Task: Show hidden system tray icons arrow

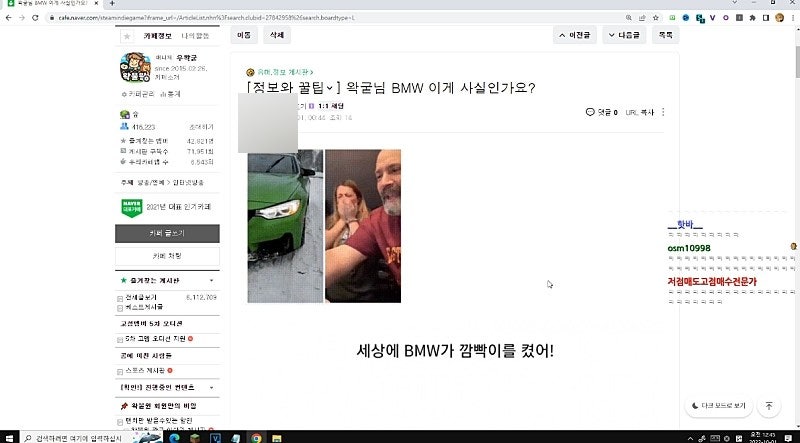Action: (690, 438)
